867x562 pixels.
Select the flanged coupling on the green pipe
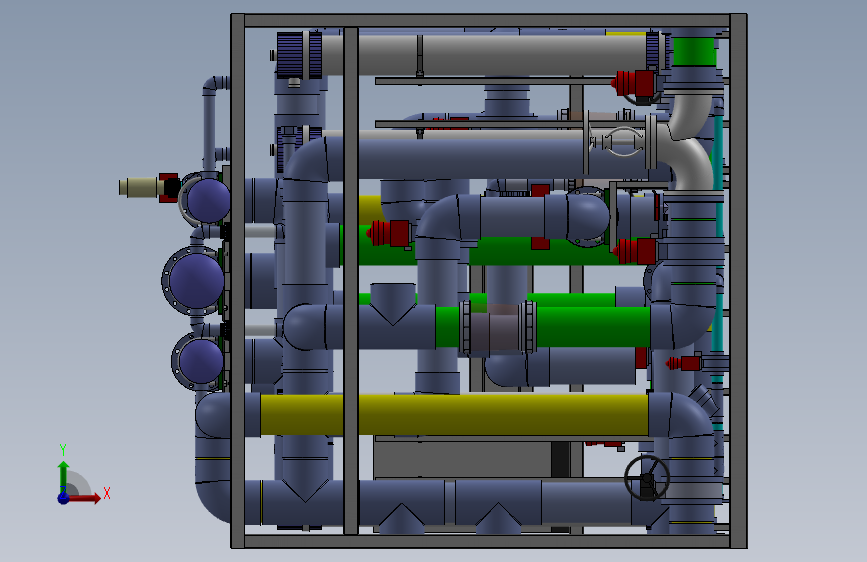(498, 327)
